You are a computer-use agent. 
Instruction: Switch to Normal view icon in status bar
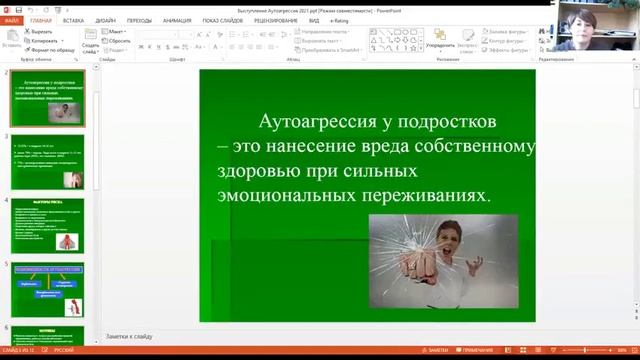coord(508,350)
